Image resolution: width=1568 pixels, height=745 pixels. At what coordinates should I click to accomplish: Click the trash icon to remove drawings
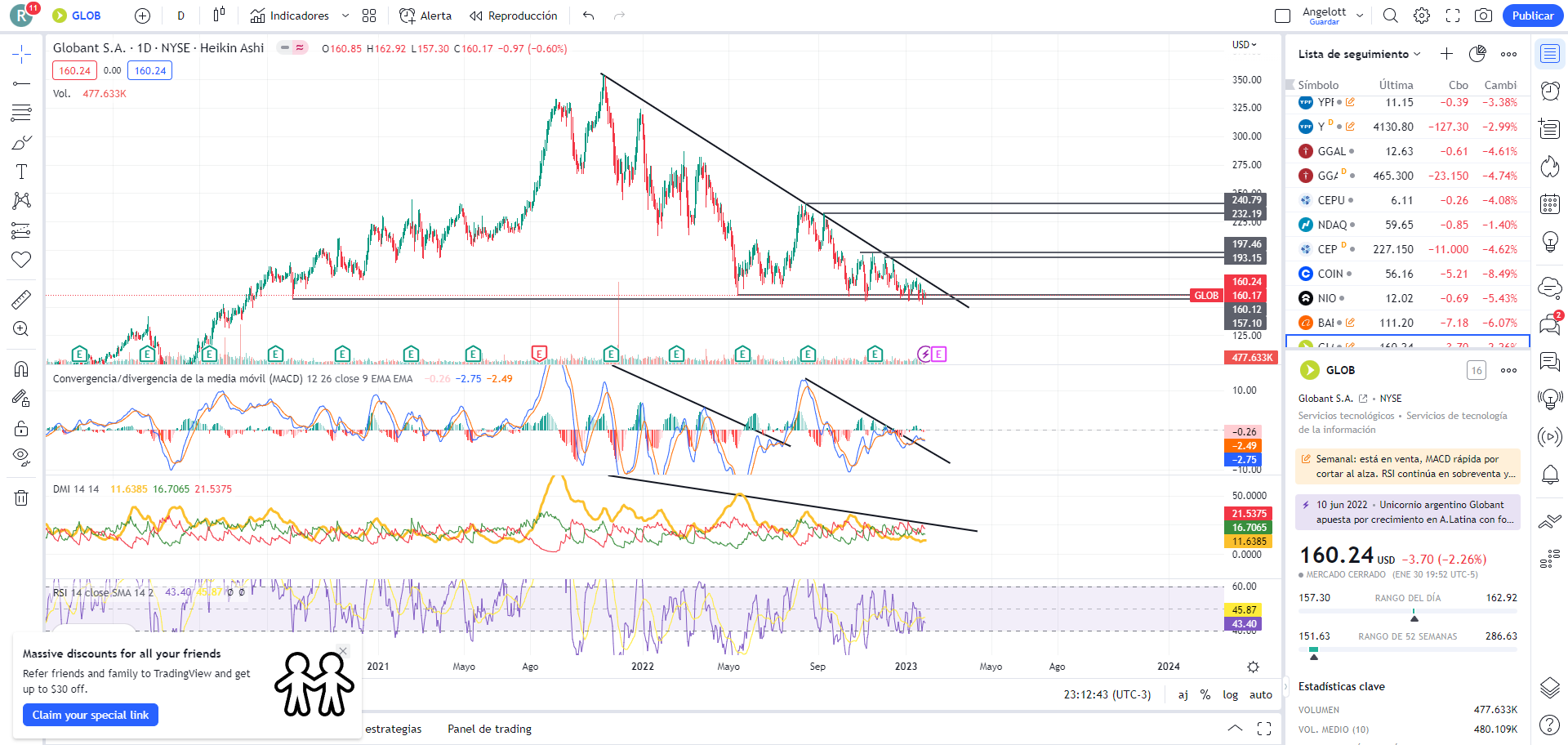[21, 497]
